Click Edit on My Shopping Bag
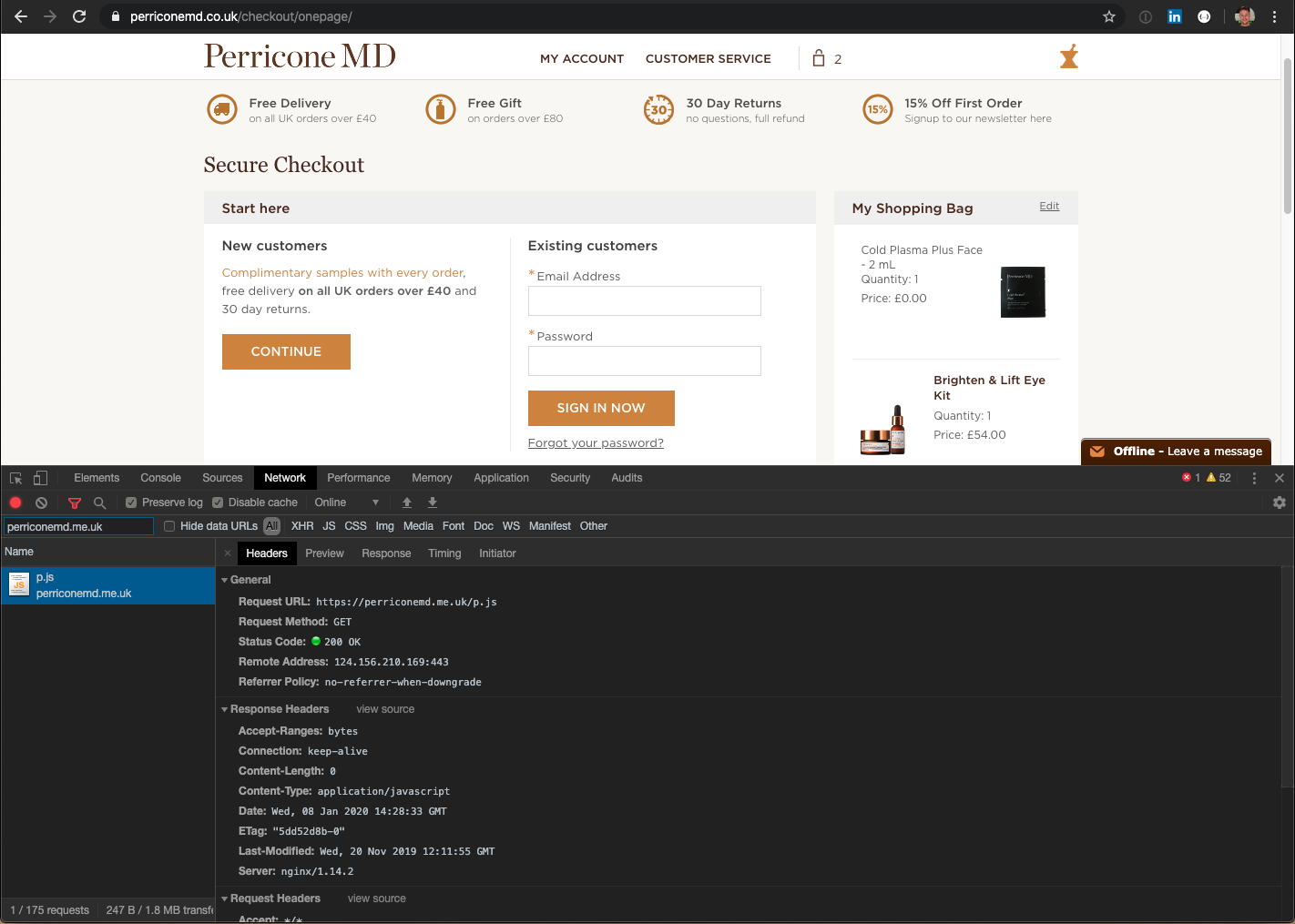Viewport: 1295px width, 924px height. [1049, 206]
